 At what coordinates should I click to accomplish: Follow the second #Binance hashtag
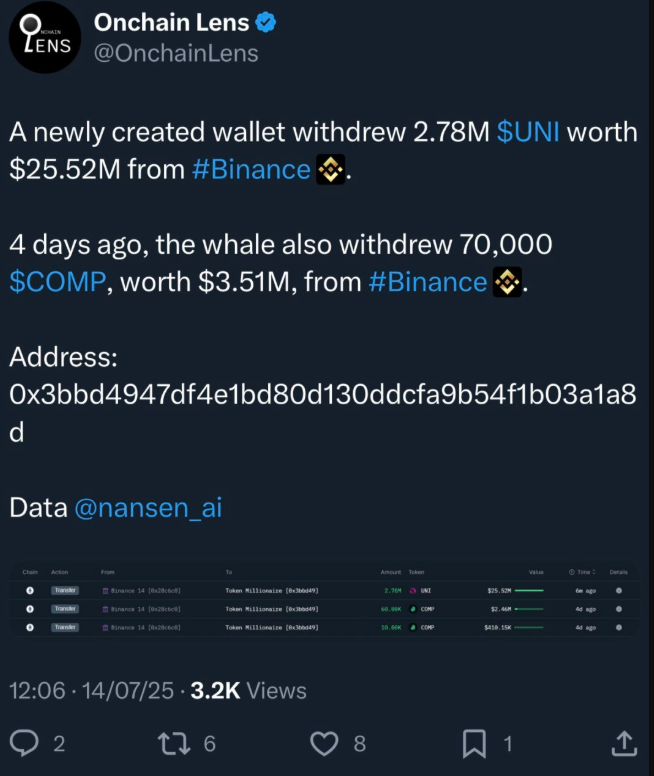coord(428,282)
